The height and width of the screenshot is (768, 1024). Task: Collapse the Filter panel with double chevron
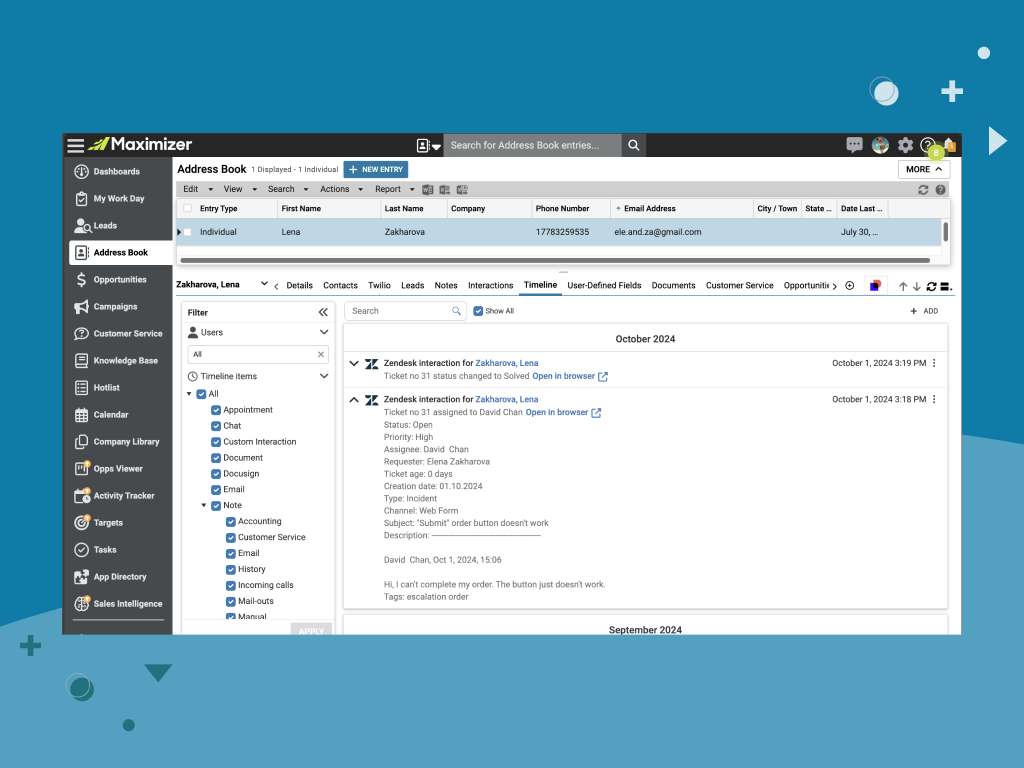pos(323,312)
